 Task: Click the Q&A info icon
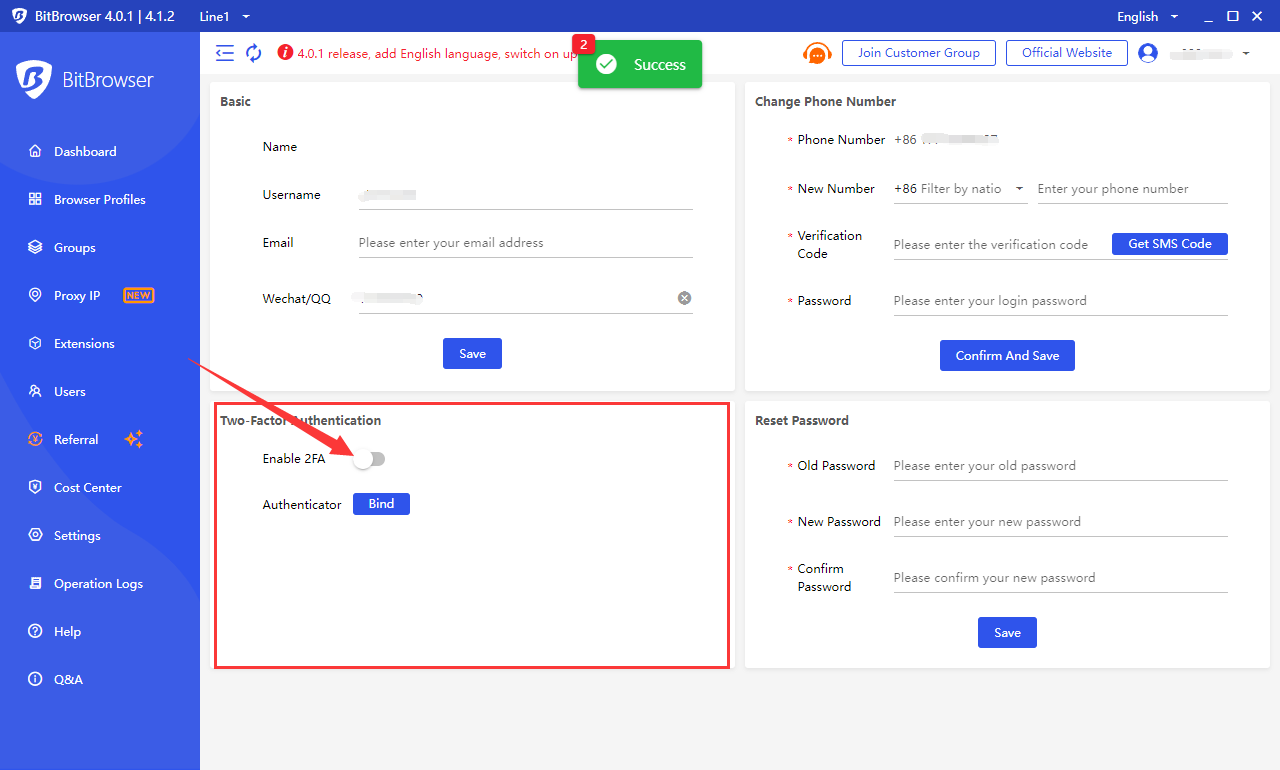tap(35, 680)
